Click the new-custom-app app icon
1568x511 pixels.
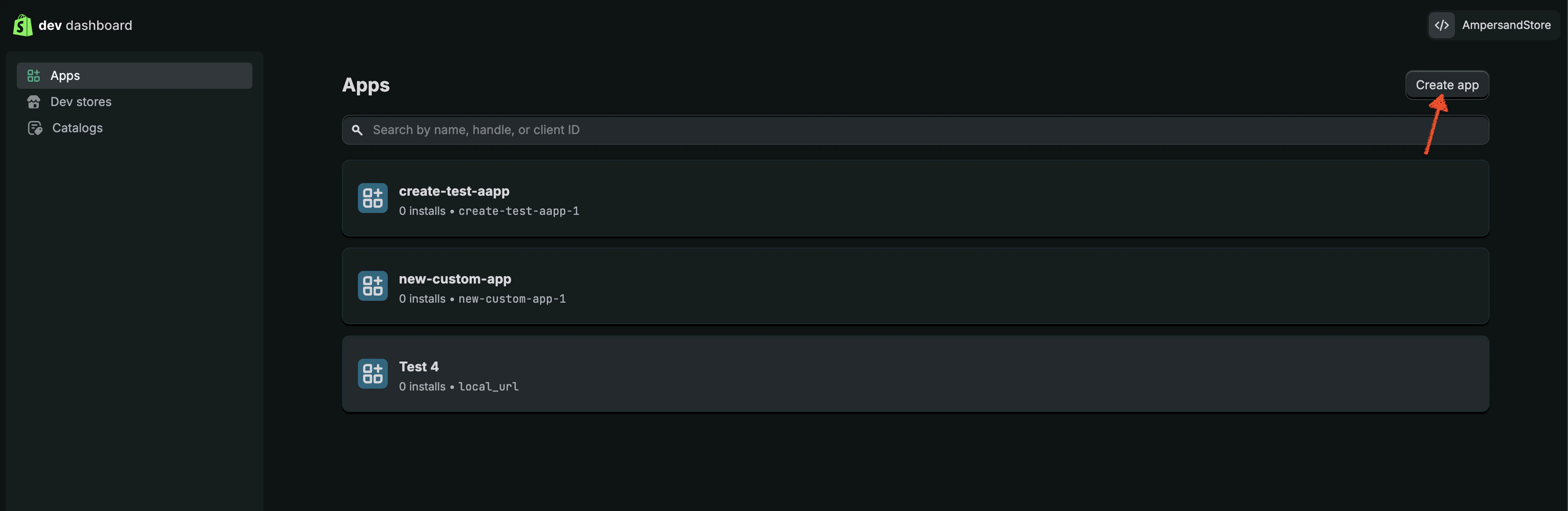pyautogui.click(x=372, y=285)
